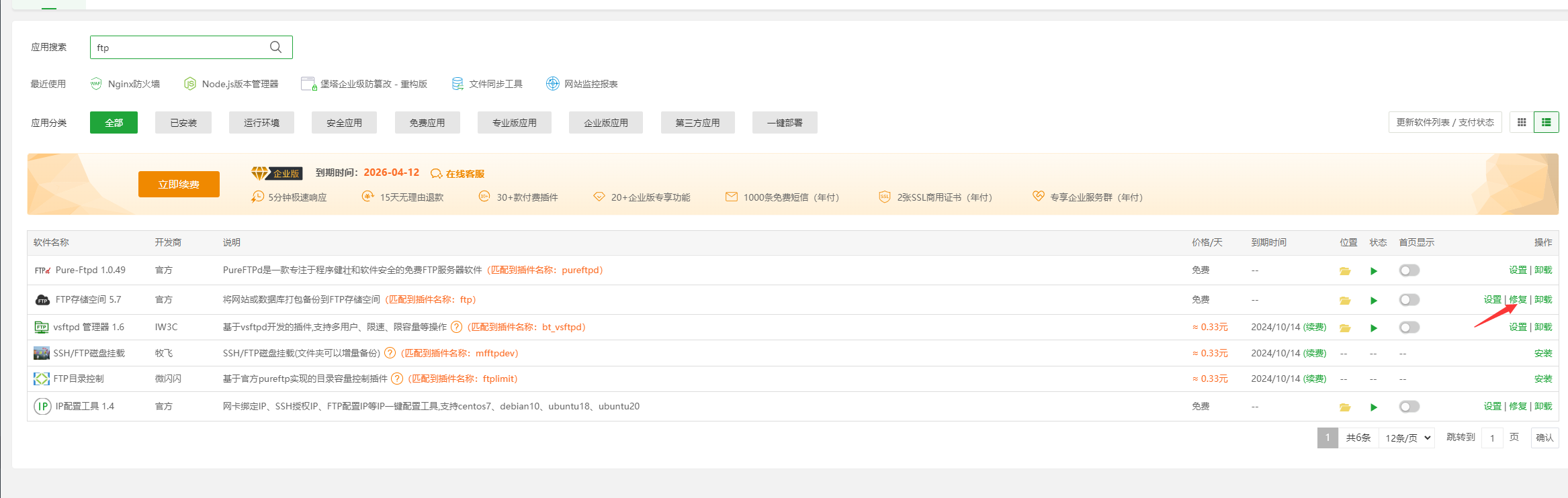
Task: Click 安装 for FTP目录控制
Action: 1543,379
